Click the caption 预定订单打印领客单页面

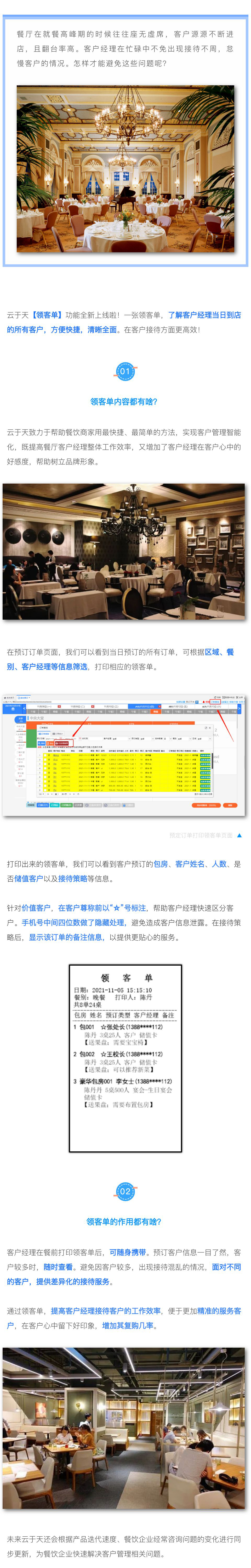(201, 836)
